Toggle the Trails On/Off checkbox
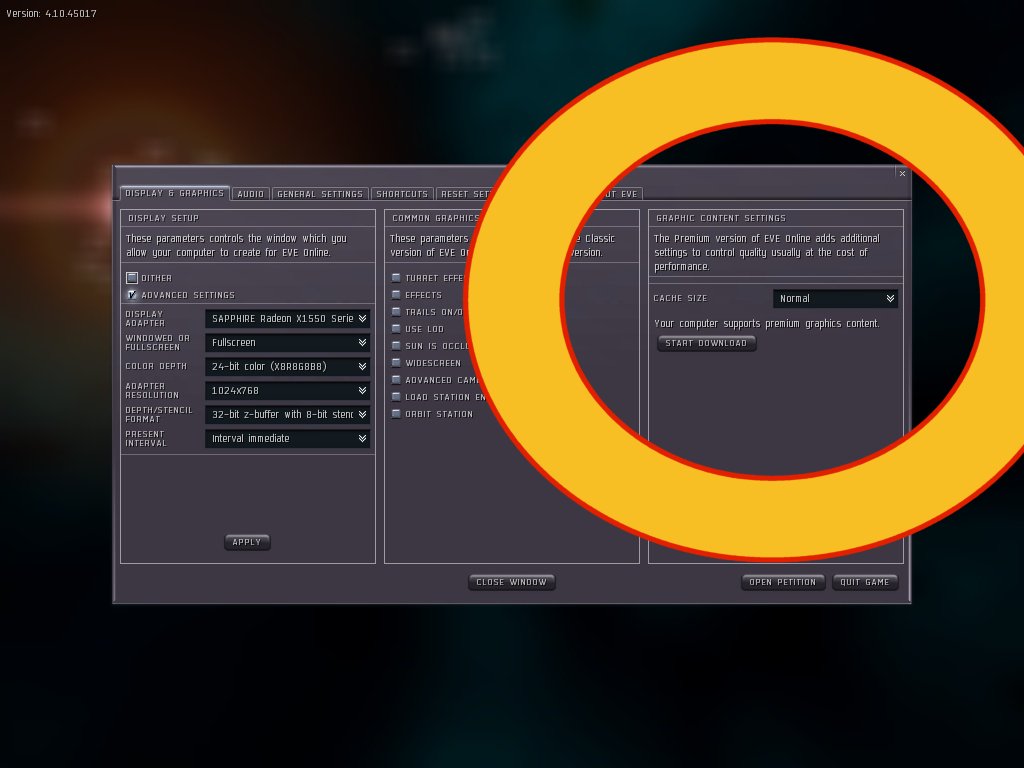 [x=396, y=312]
